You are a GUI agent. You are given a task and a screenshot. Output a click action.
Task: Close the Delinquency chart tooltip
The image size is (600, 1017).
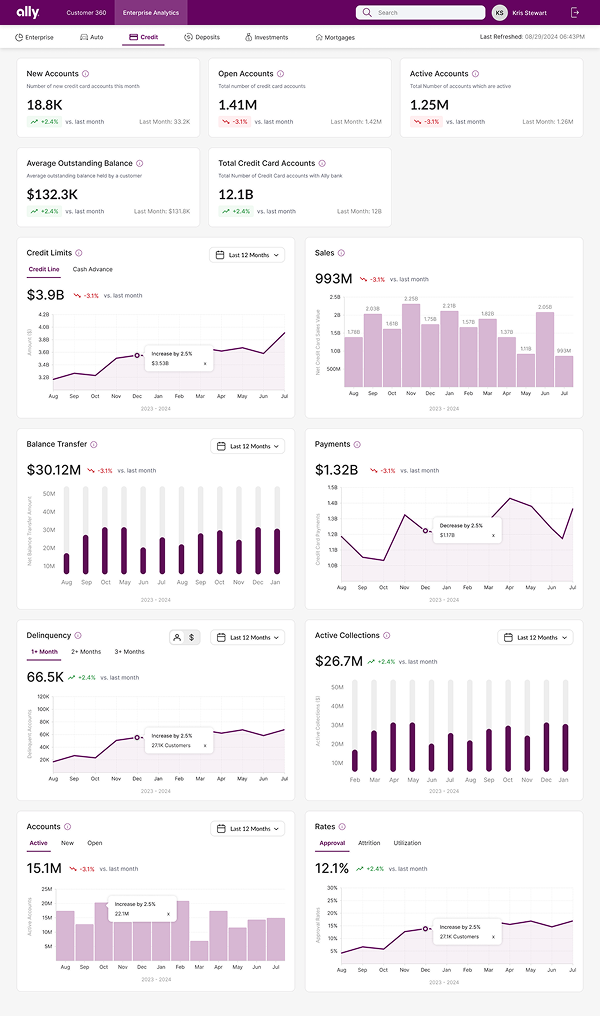pos(205,746)
